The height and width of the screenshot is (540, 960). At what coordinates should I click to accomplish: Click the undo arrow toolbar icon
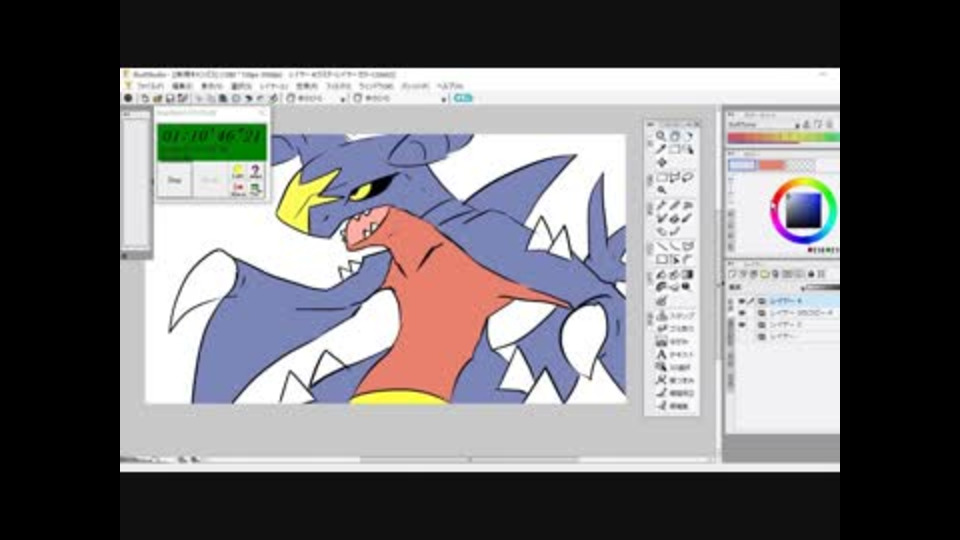(249, 98)
